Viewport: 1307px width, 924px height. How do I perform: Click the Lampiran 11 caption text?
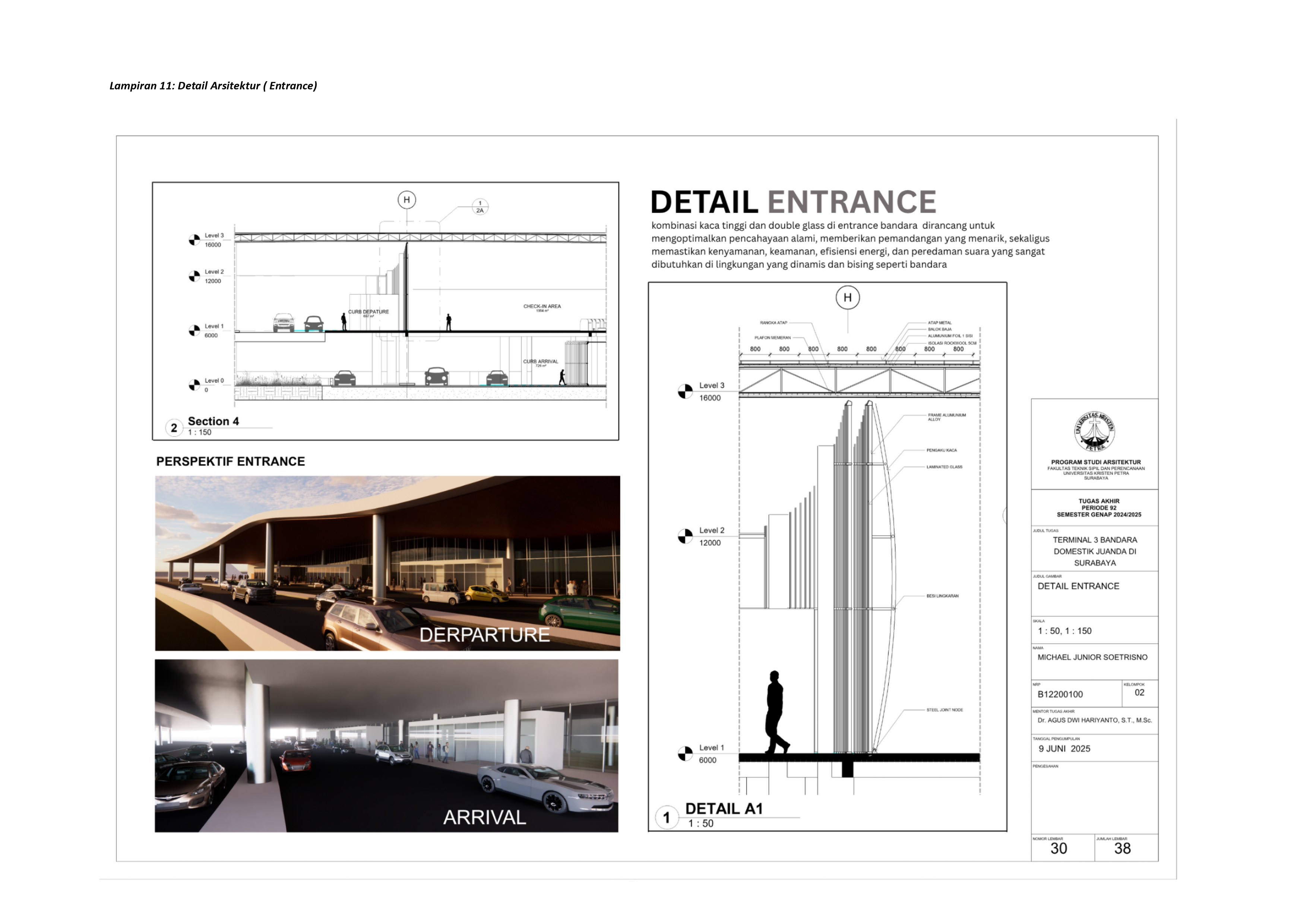(x=213, y=86)
